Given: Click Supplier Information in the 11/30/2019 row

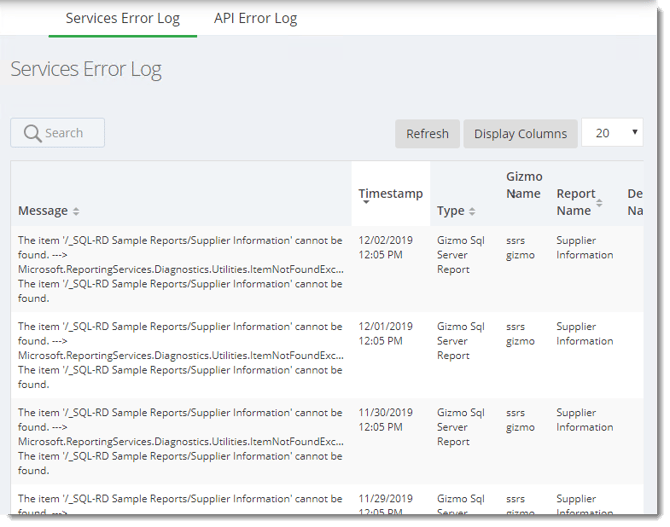Looking at the screenshot, I should [585, 420].
